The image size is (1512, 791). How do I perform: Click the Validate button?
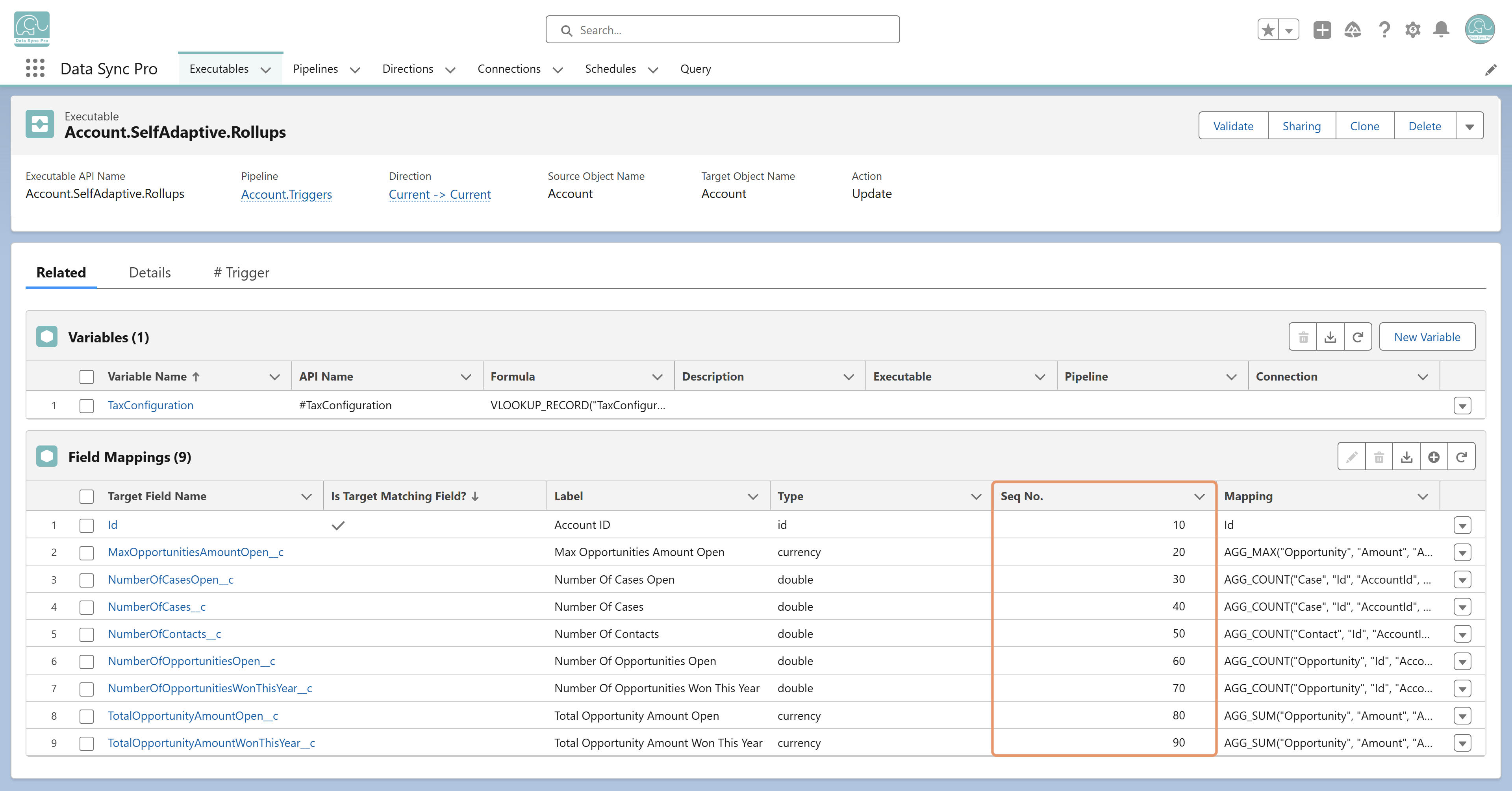tap(1233, 126)
